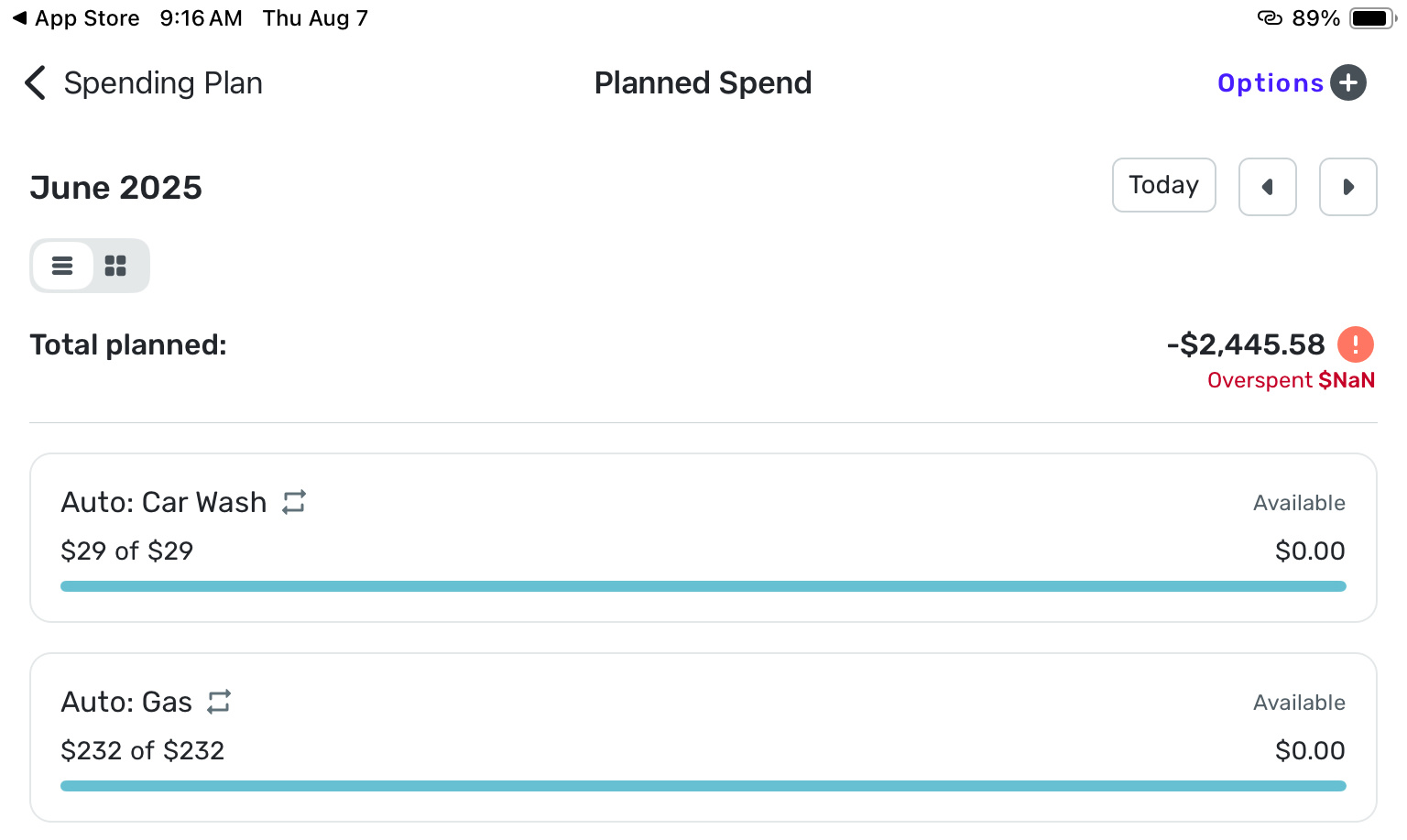Image resolution: width=1407 pixels, height=840 pixels.
Task: Switch to grid view
Action: click(x=115, y=266)
